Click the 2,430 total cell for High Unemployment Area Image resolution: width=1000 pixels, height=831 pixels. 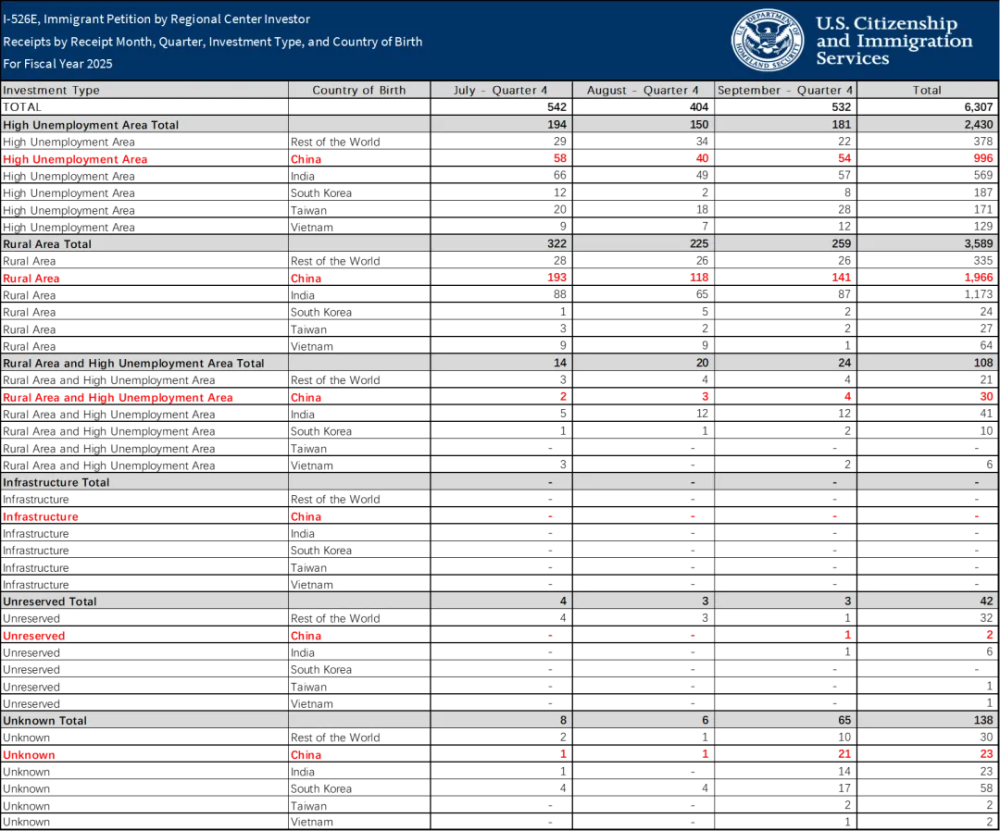[x=975, y=125]
